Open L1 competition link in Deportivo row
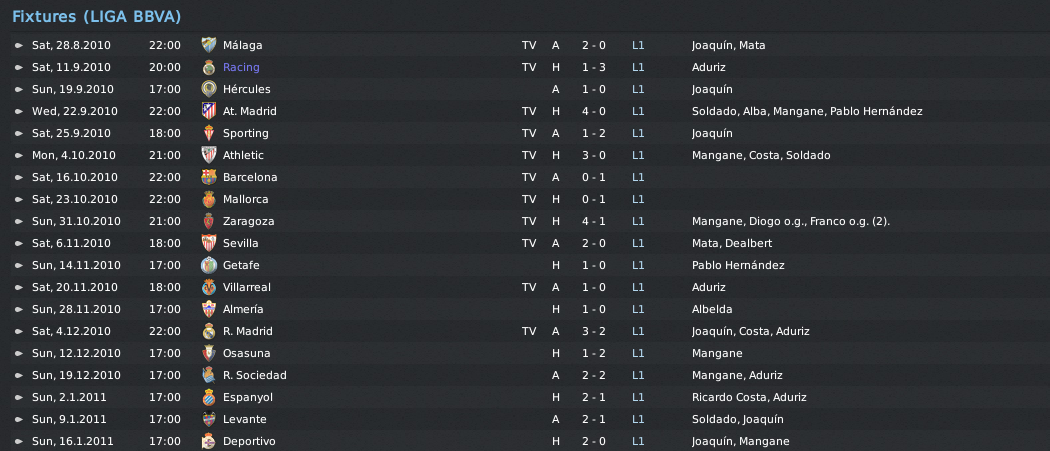1050x451 pixels. (x=638, y=442)
